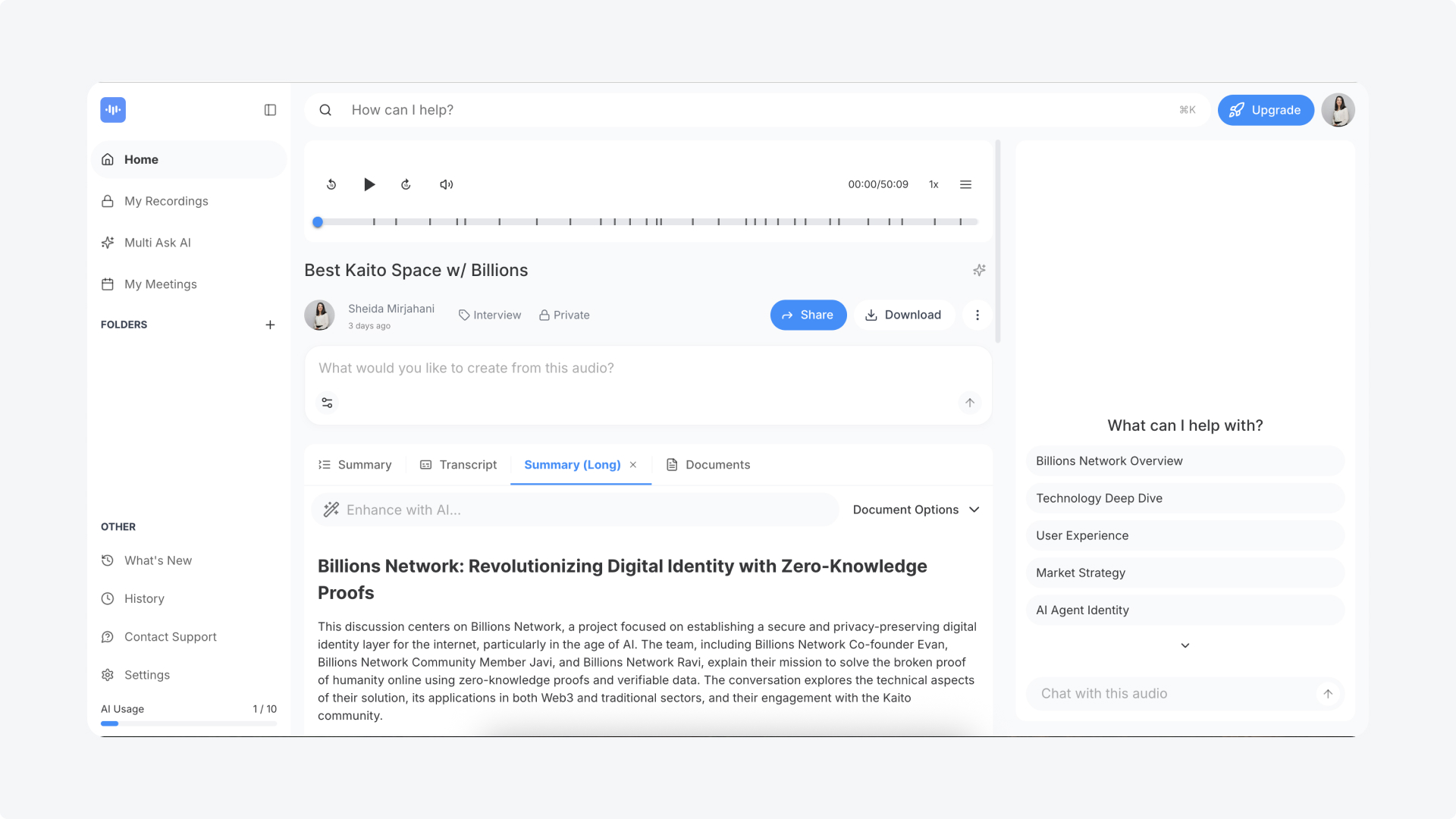The image size is (1456, 819).
Task: Select Billions Network Overview suggestion
Action: pyautogui.click(x=1185, y=461)
